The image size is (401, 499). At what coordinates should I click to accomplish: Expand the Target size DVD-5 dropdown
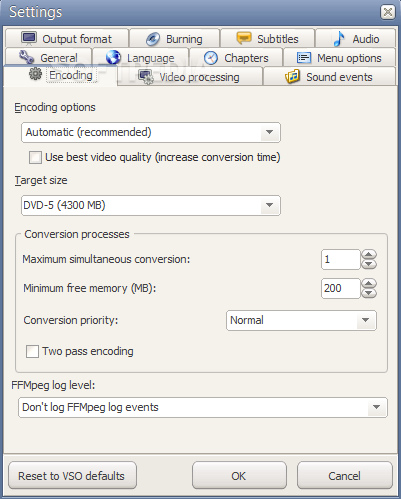click(151, 205)
